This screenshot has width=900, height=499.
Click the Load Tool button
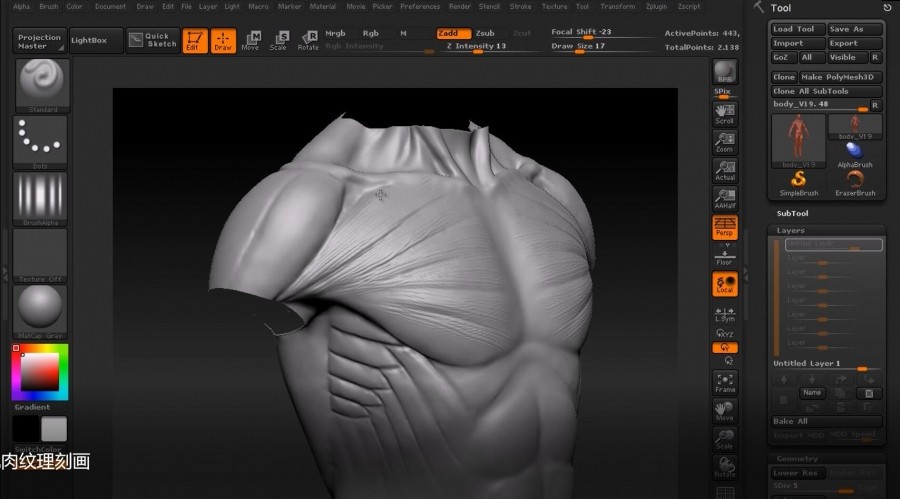coord(797,30)
